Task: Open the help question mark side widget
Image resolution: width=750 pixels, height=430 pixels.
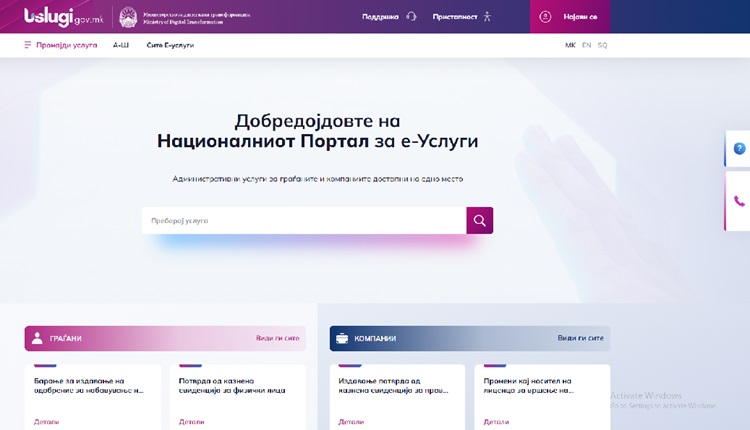Action: 739,149
